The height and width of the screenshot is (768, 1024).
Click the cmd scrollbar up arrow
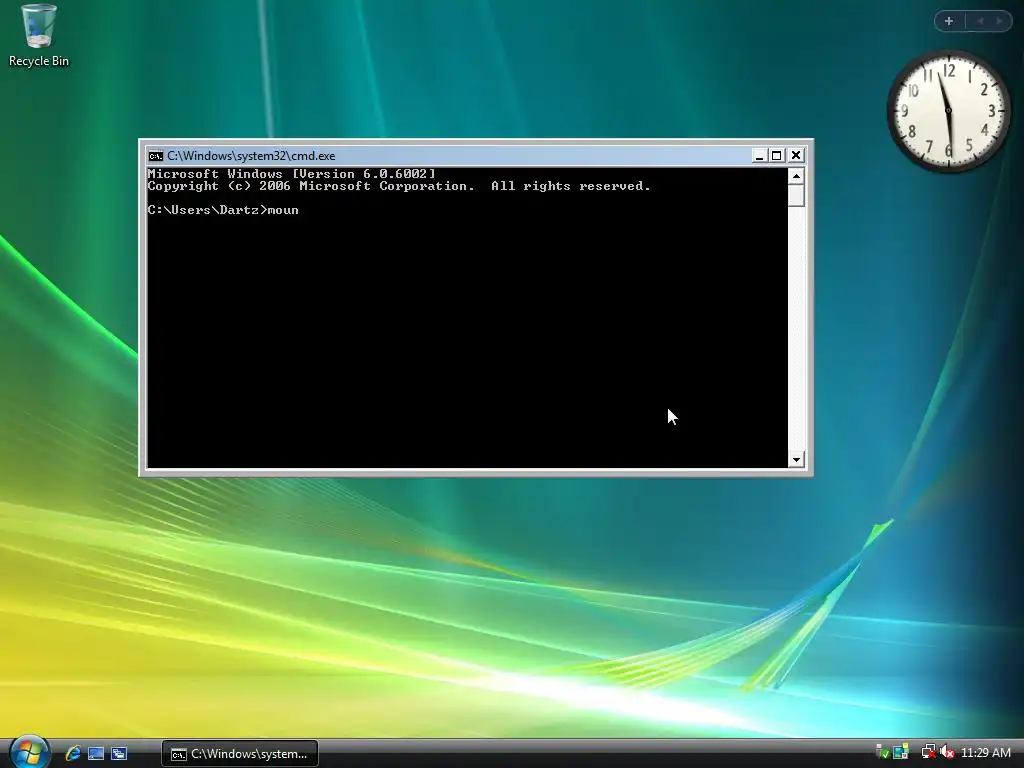click(796, 176)
